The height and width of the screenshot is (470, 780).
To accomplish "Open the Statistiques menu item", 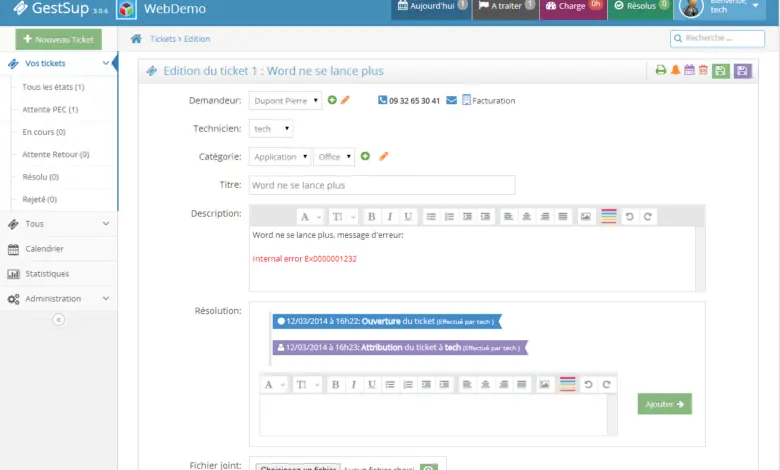I will point(59,274).
